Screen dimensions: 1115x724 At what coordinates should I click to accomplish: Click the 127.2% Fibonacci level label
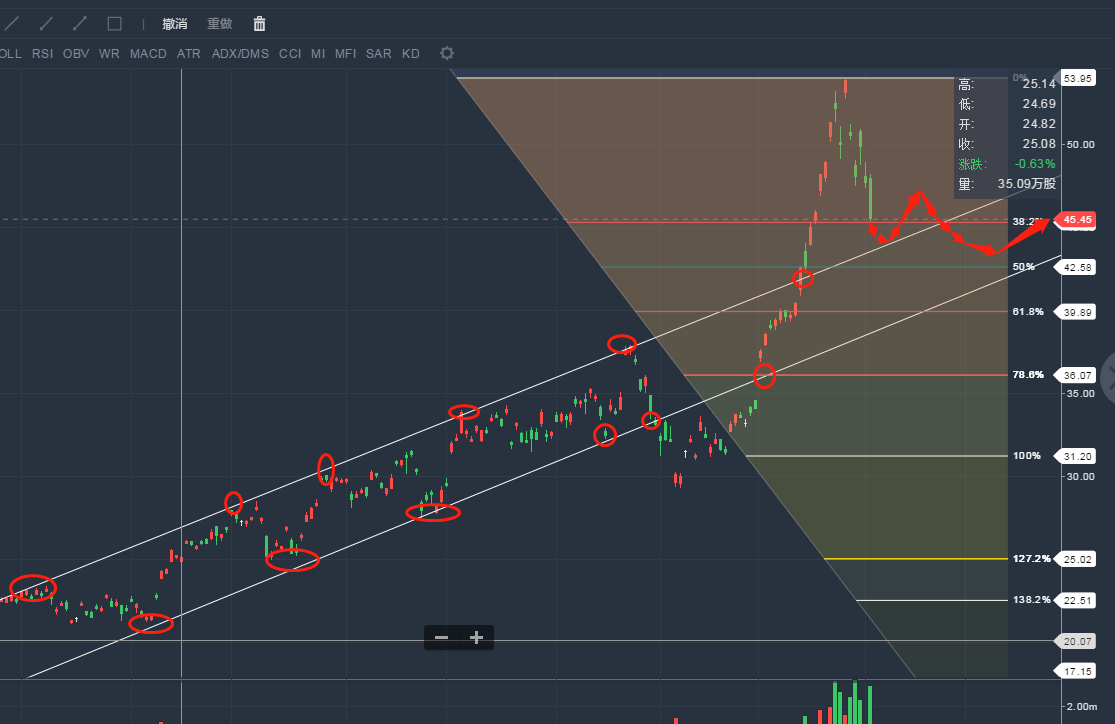point(1031,558)
